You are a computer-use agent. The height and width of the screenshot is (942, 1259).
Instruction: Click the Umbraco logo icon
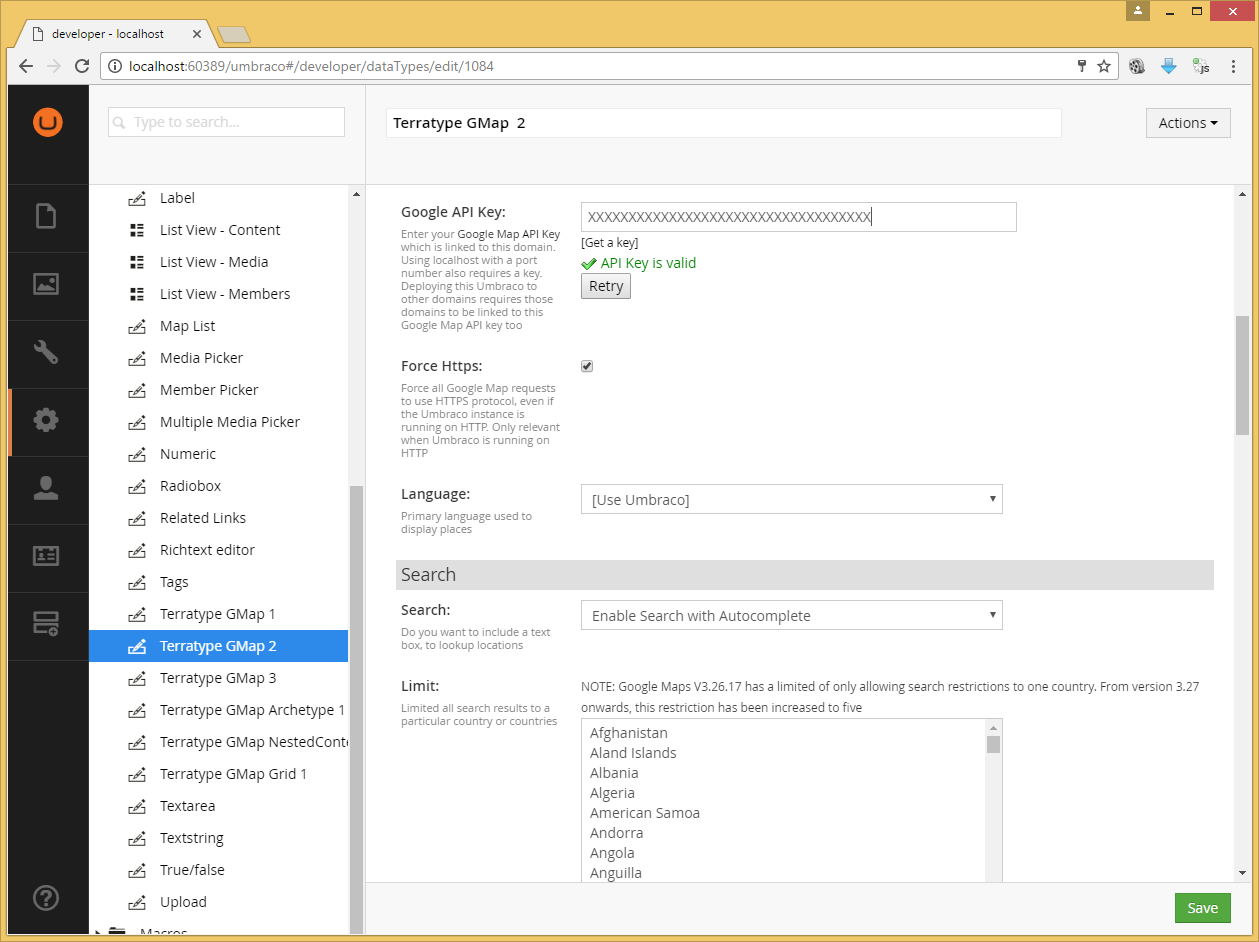tap(47, 122)
